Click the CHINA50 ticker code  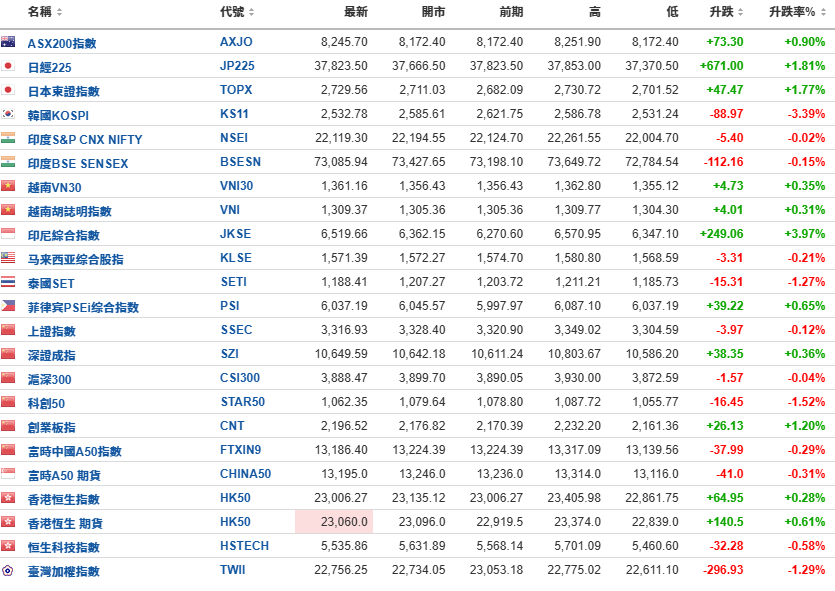[245, 473]
